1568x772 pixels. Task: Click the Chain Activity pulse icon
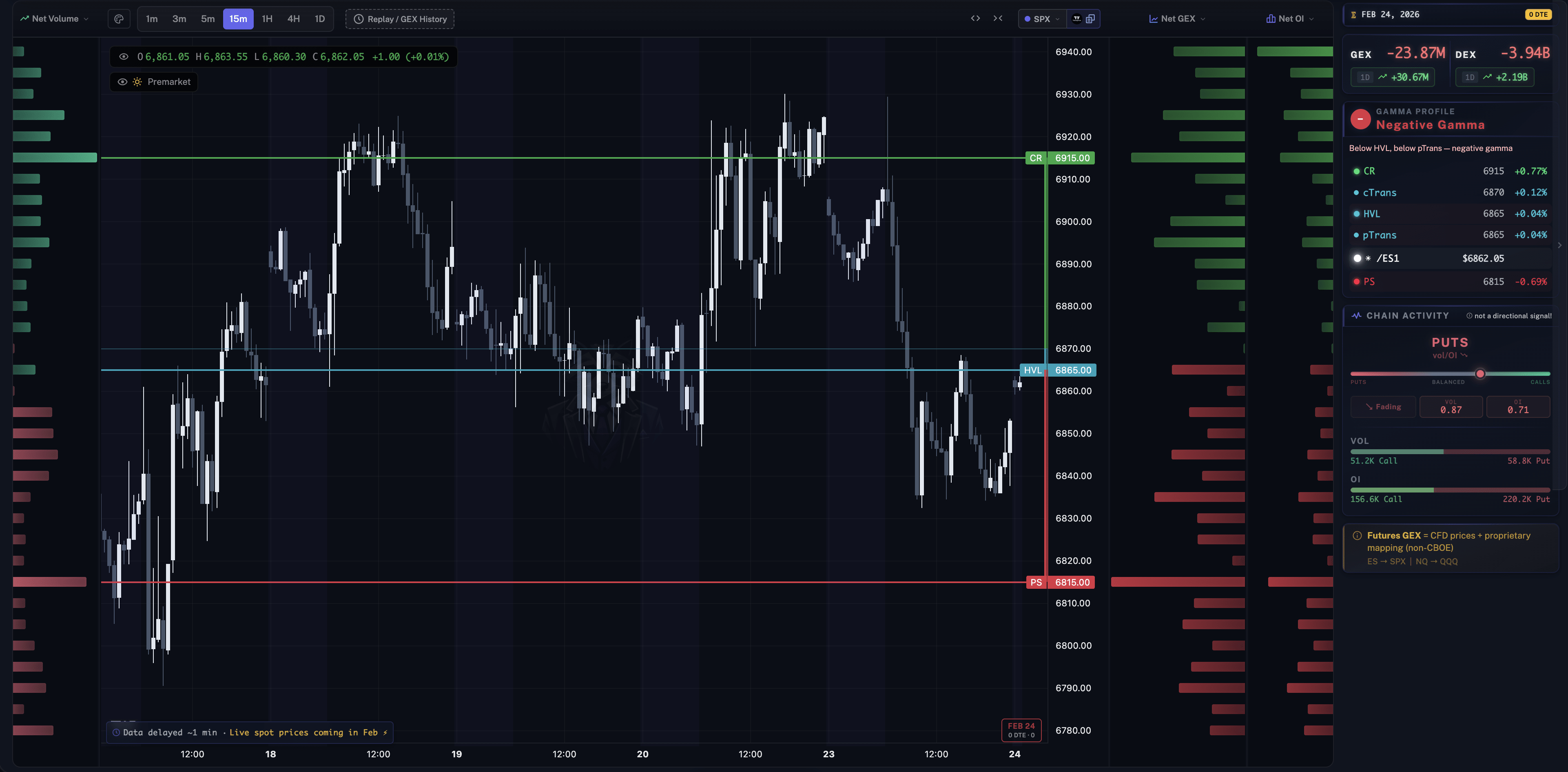(x=1356, y=315)
